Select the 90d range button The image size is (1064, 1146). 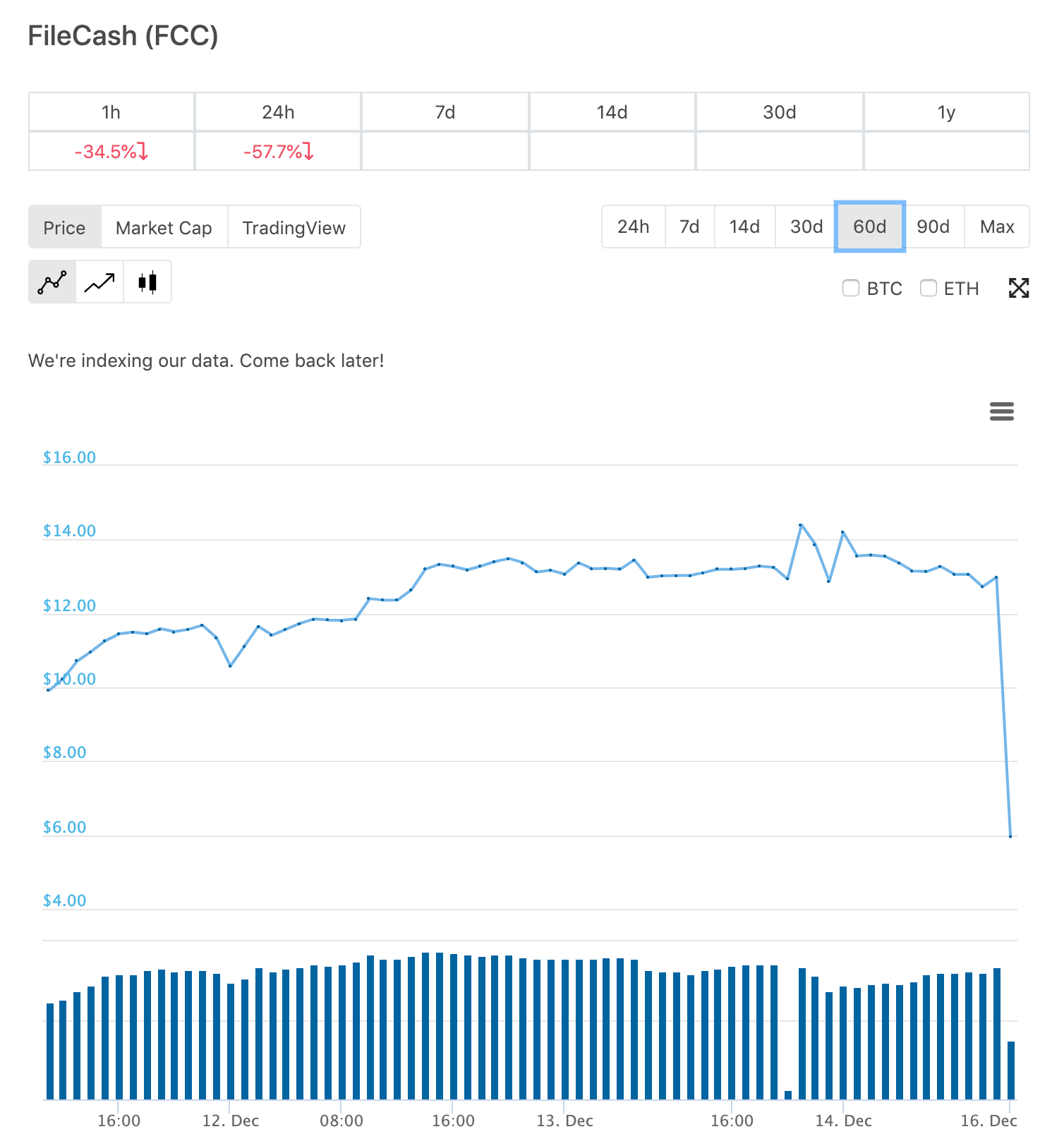coord(933,227)
